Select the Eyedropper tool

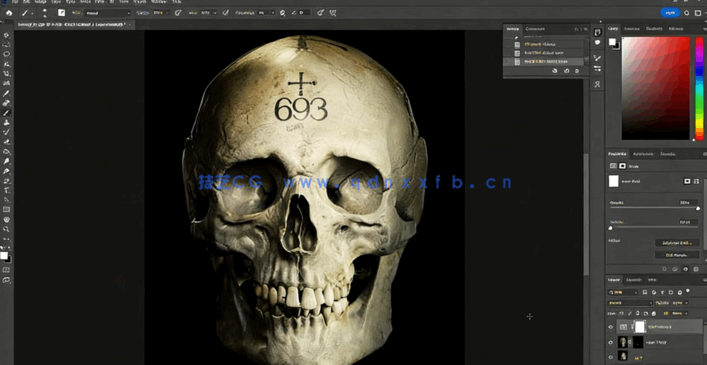point(6,93)
